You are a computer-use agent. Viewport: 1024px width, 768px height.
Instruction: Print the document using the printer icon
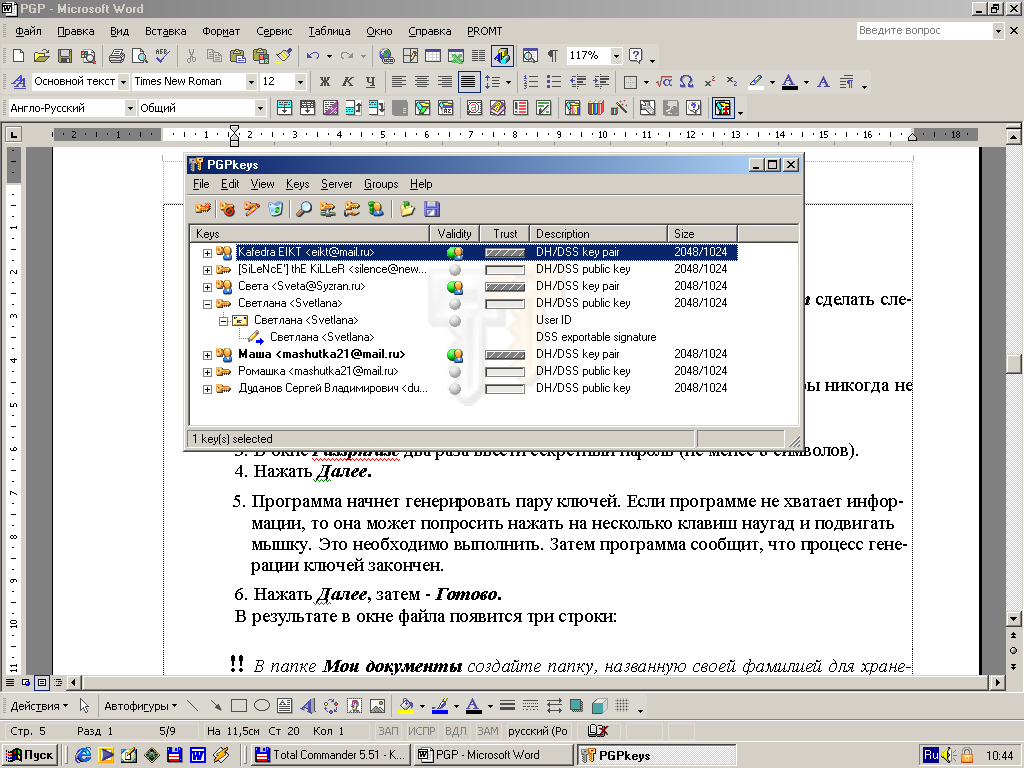(116, 56)
